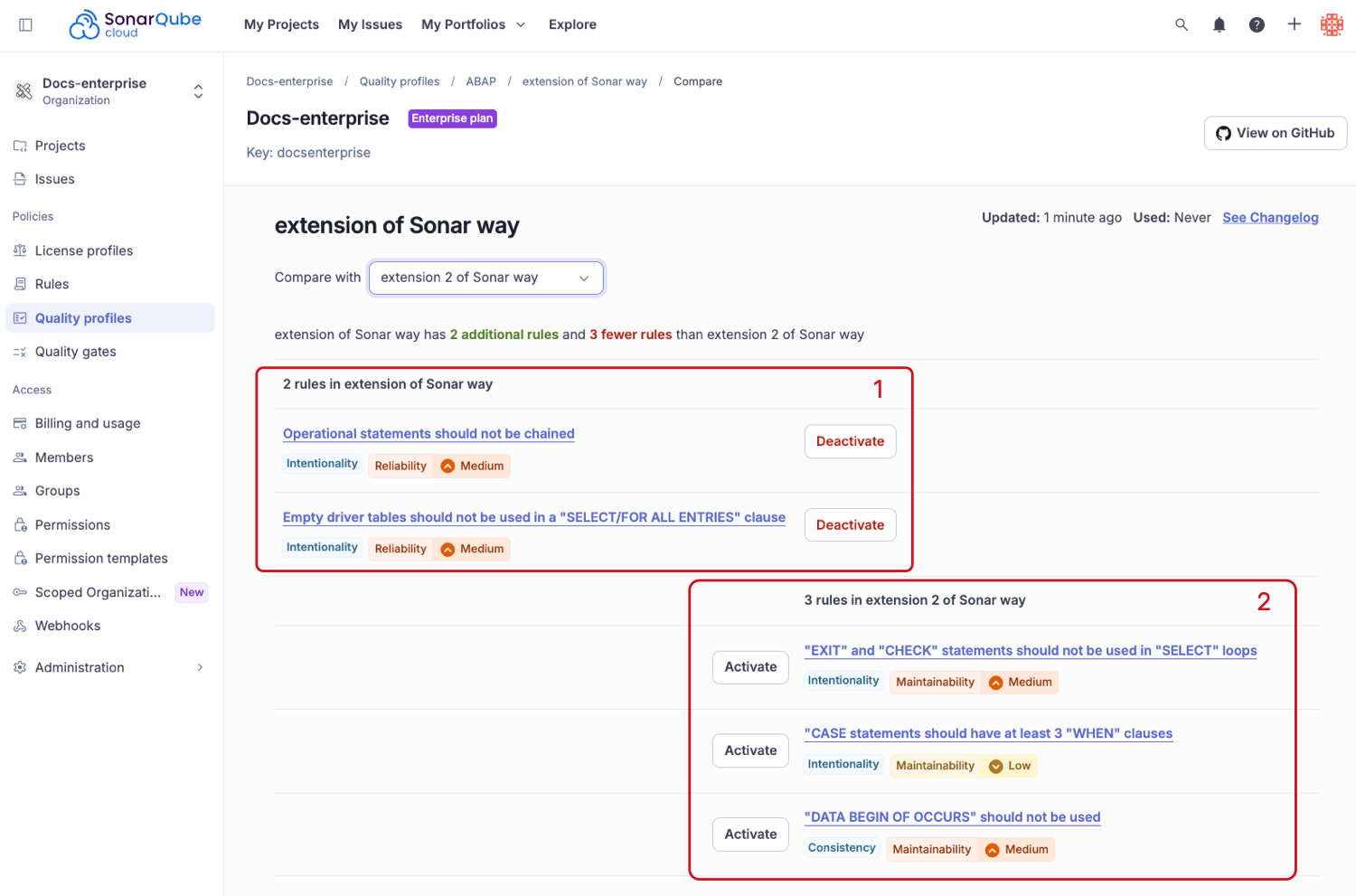This screenshot has width=1356, height=896.
Task: Open License profiles in the sidebar
Action: click(x=83, y=250)
